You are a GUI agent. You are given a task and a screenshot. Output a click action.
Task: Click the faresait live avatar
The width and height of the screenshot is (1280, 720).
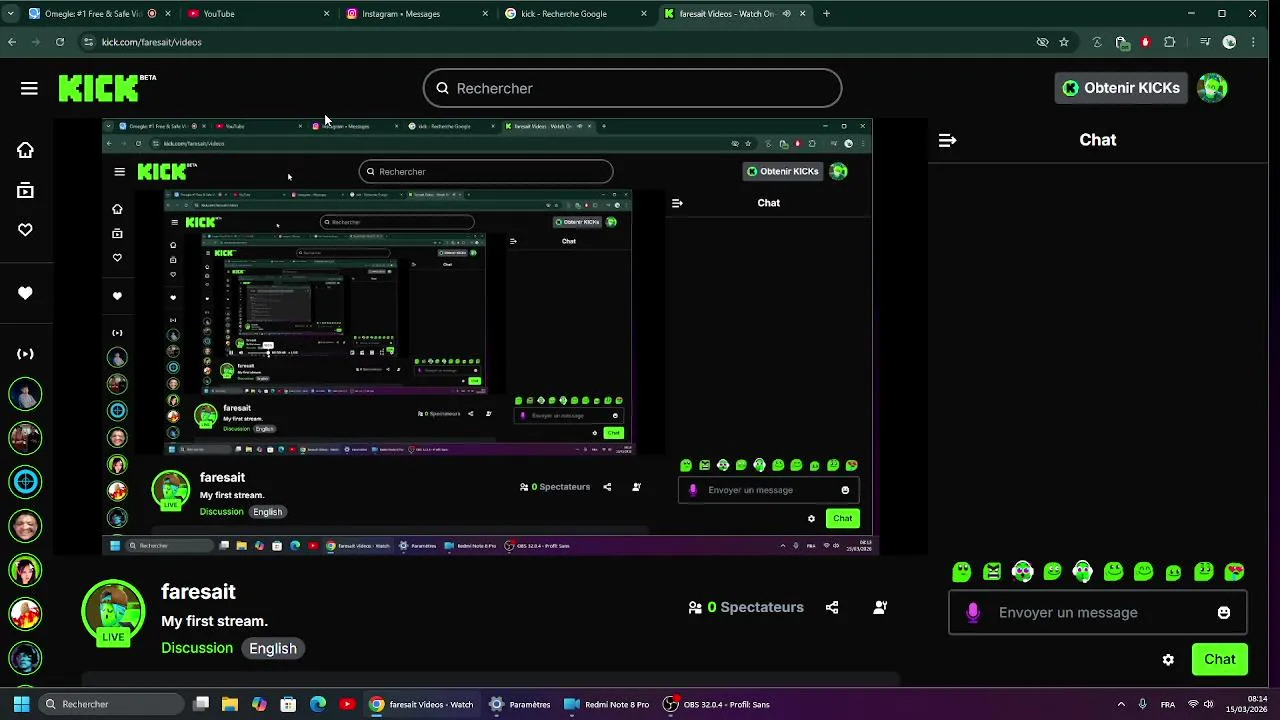coord(113,612)
